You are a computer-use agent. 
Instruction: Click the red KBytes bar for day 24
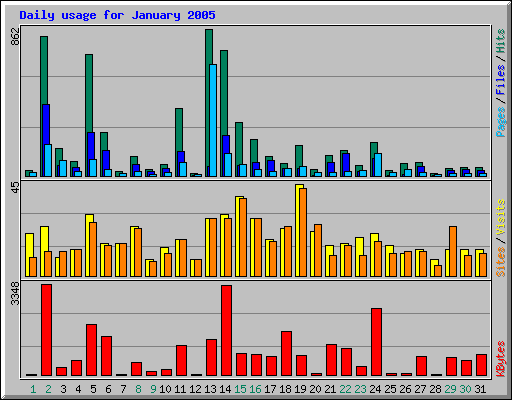pos(376,342)
